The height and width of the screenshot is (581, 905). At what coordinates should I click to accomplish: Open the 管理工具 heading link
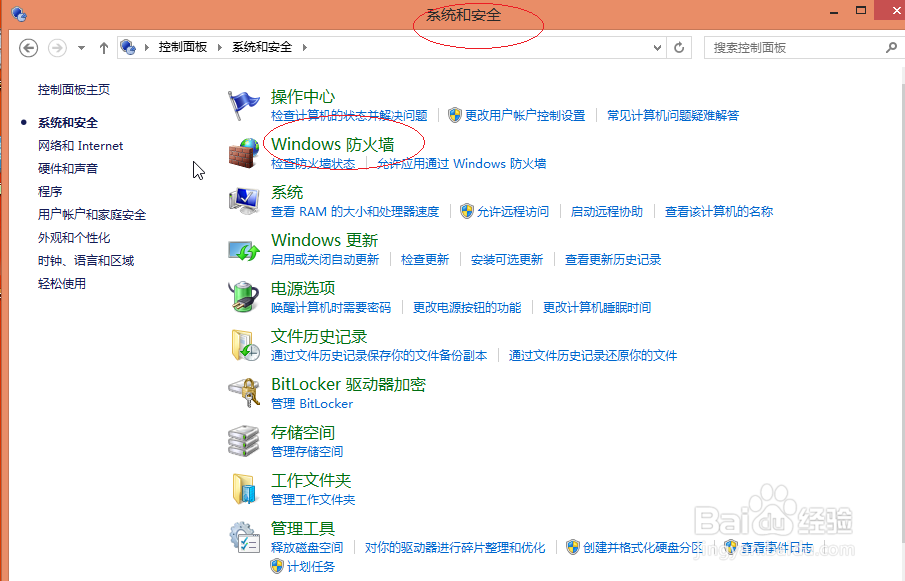303,528
